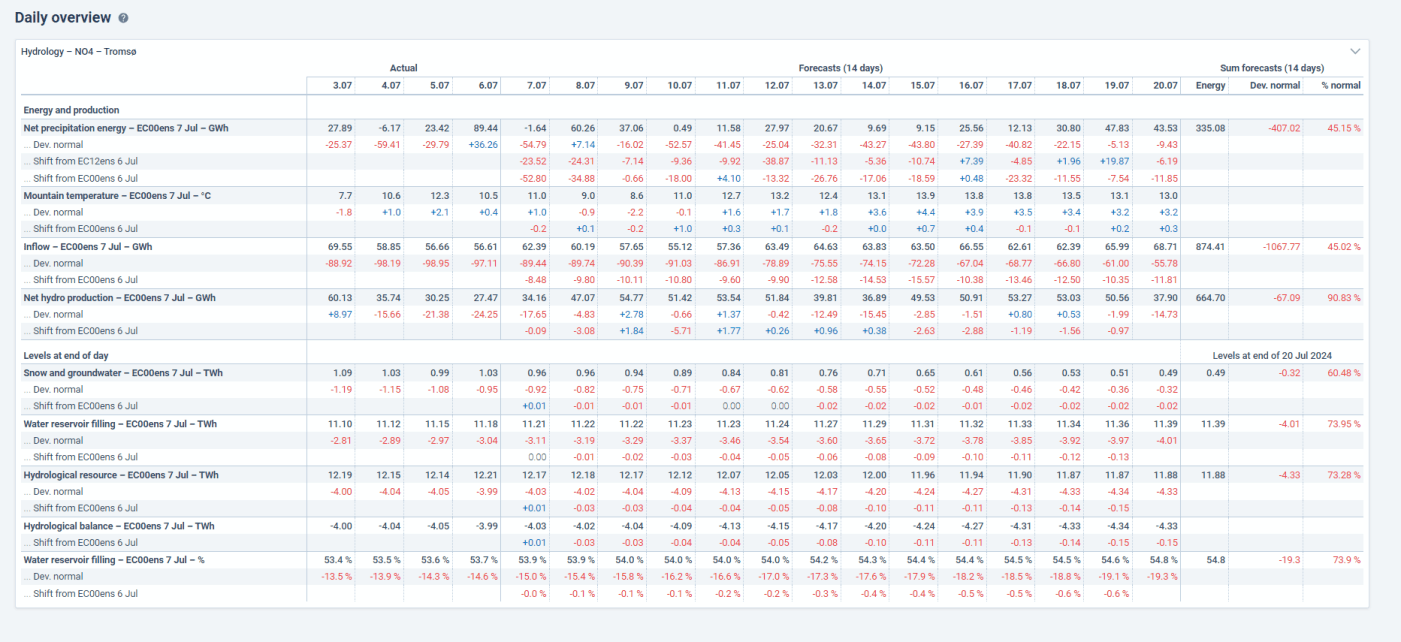
Task: Click the Mountain temperature row label
Action: pyautogui.click(x=117, y=196)
